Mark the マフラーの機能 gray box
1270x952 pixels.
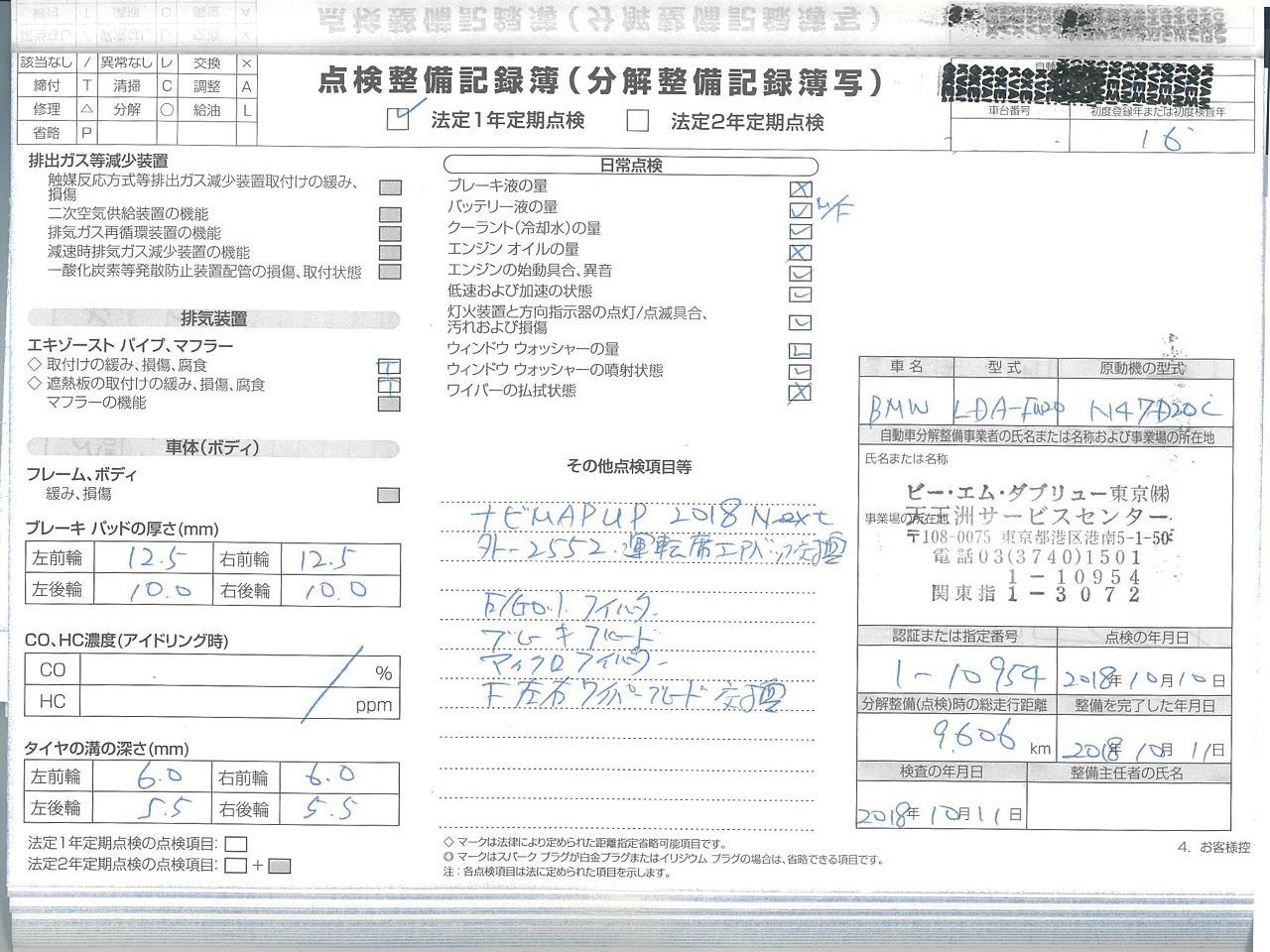(390, 404)
